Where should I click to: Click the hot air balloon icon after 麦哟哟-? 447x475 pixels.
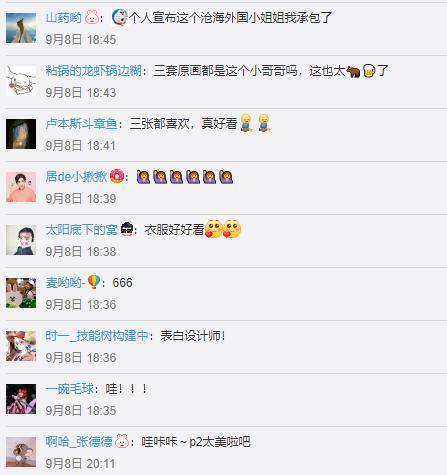coord(94,282)
